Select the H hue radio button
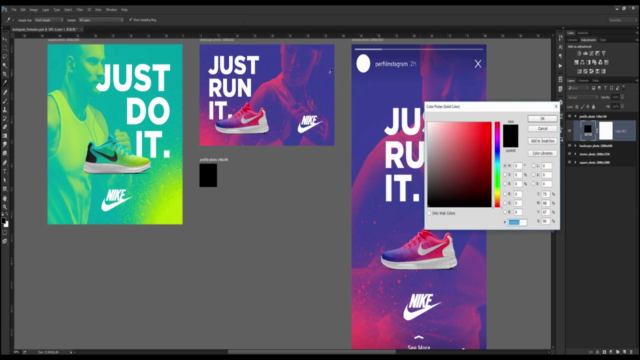640x360 pixels. 505,166
